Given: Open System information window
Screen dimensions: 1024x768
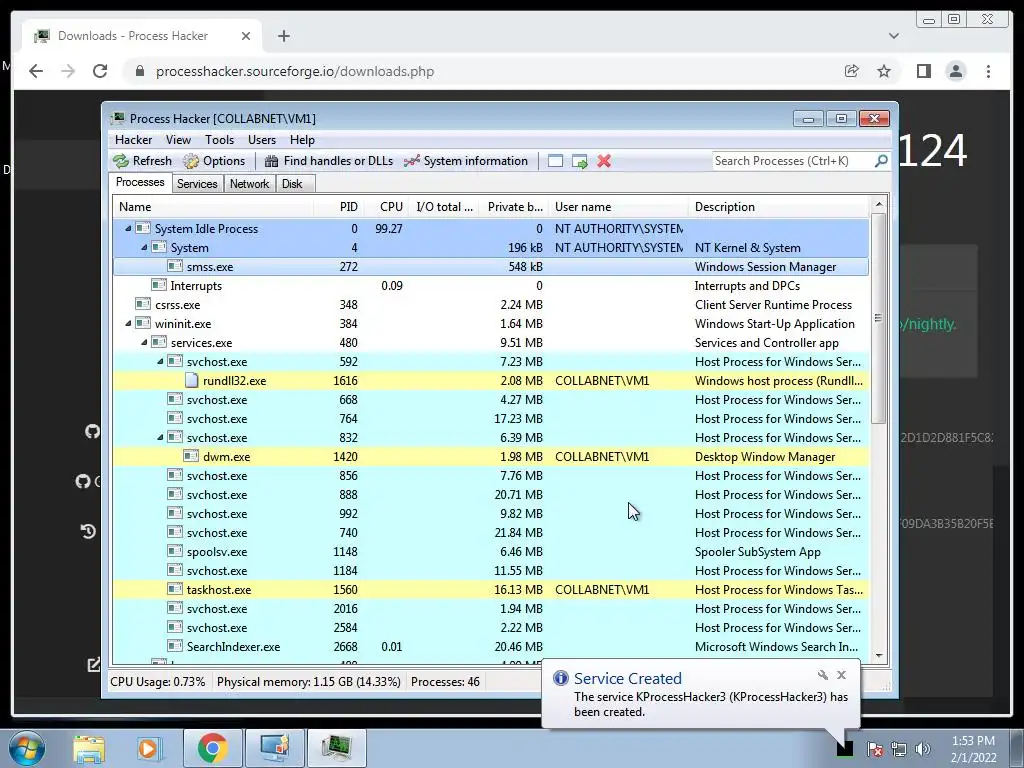Looking at the screenshot, I should coord(466,161).
